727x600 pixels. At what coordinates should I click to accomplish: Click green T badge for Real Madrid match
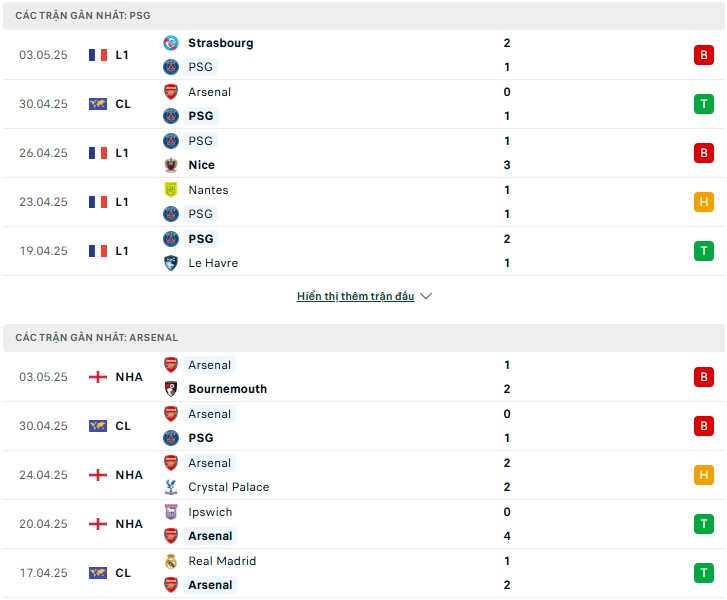coord(703,573)
